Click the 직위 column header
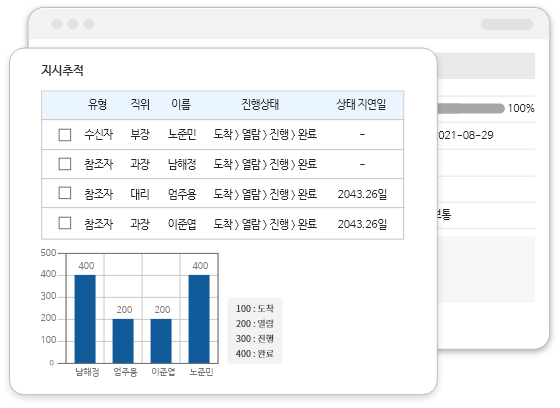The height and width of the screenshot is (408, 560). [x=140, y=104]
